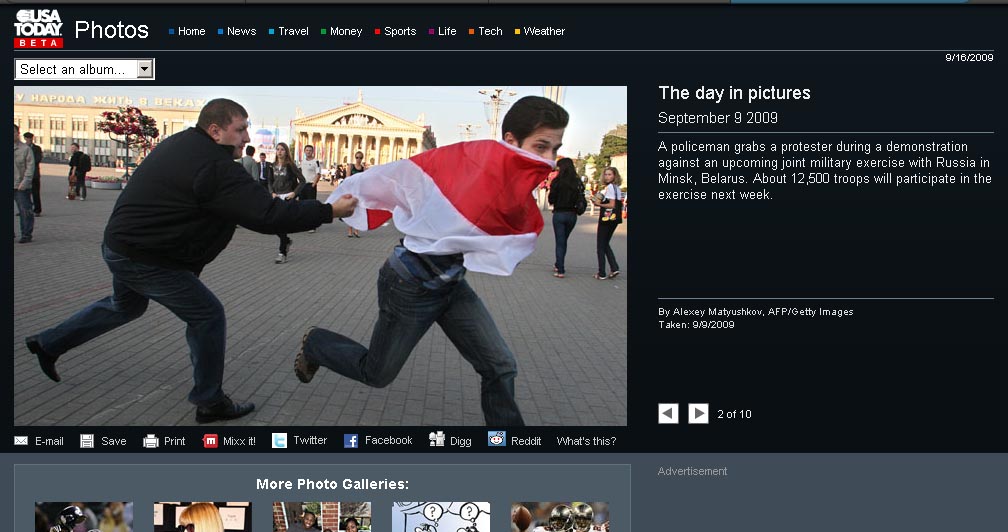Share photo via Mixx it! icon
The width and height of the screenshot is (1008, 532).
pos(210,441)
